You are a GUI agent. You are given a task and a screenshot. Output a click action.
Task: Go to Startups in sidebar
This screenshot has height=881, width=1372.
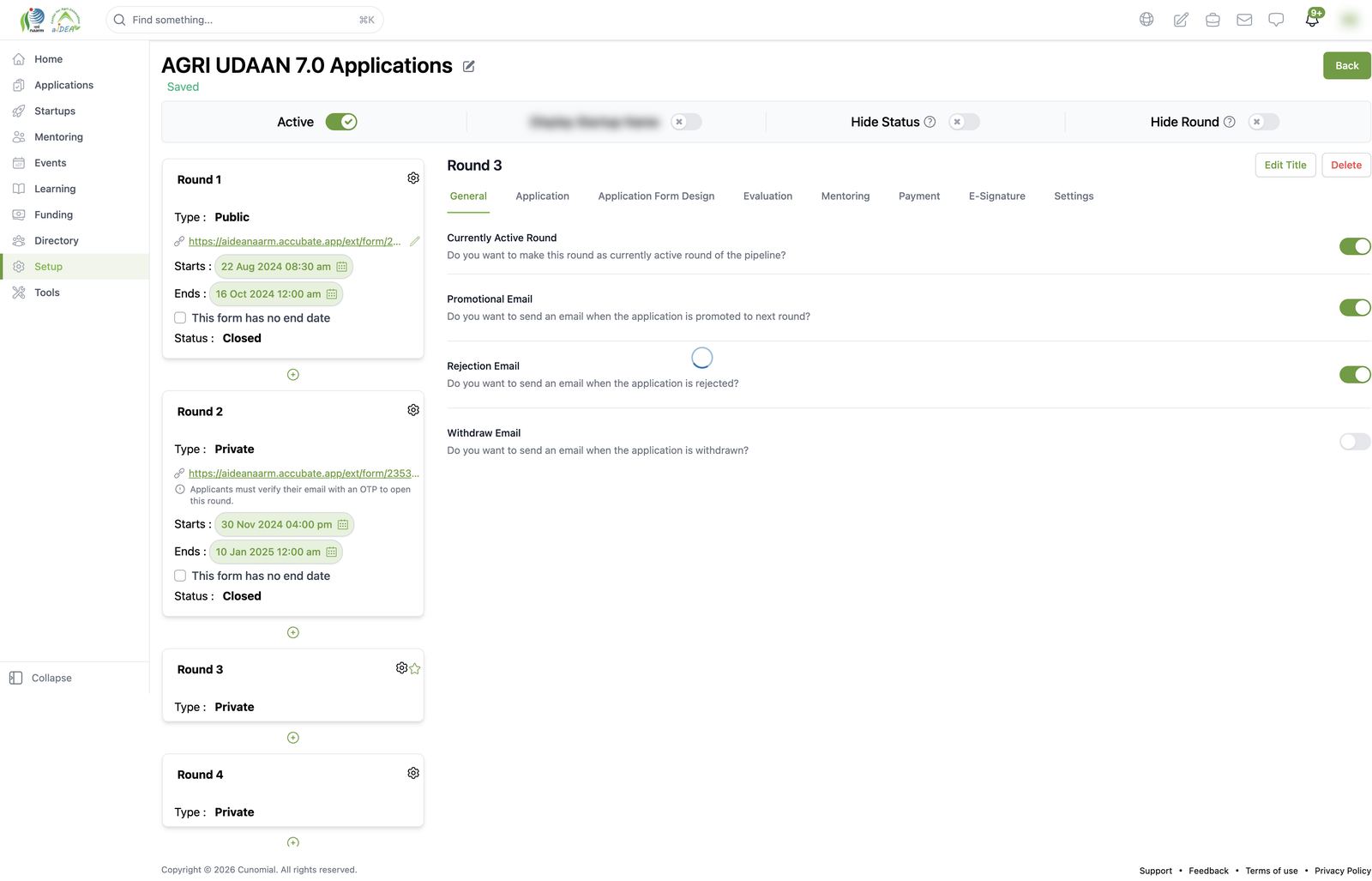click(75, 112)
